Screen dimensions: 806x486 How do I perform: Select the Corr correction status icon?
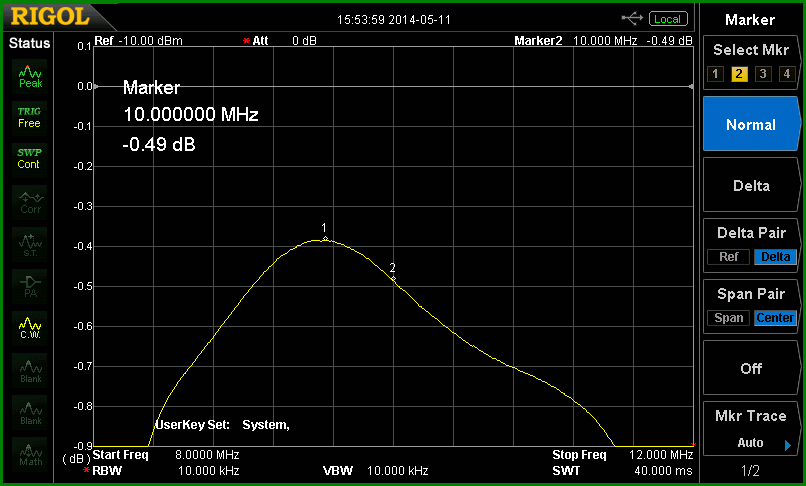(30, 203)
